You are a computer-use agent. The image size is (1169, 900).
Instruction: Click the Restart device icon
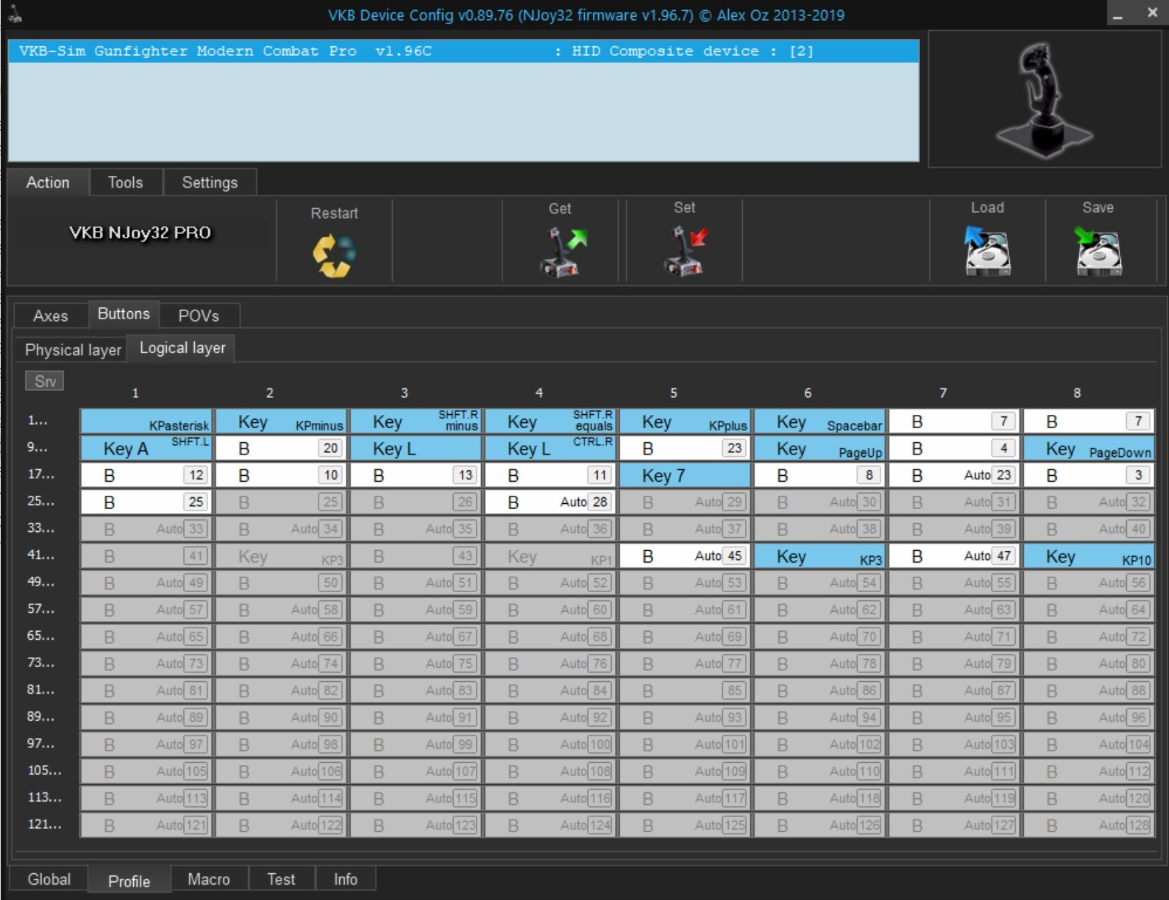tap(334, 255)
